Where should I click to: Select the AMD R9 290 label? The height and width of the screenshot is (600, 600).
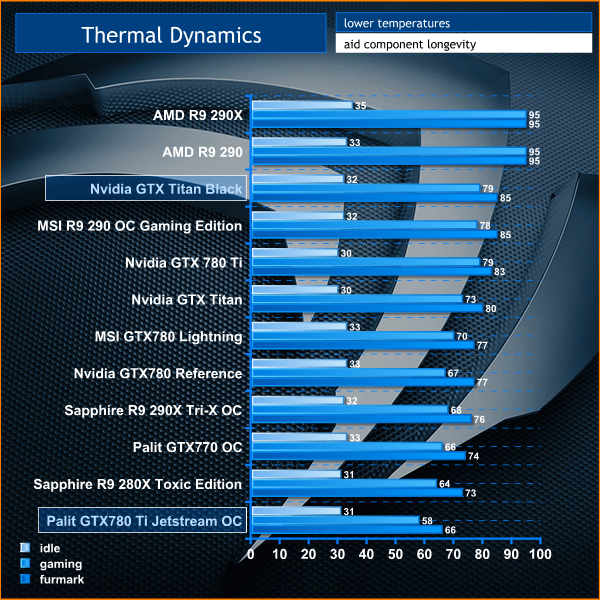click(x=202, y=152)
